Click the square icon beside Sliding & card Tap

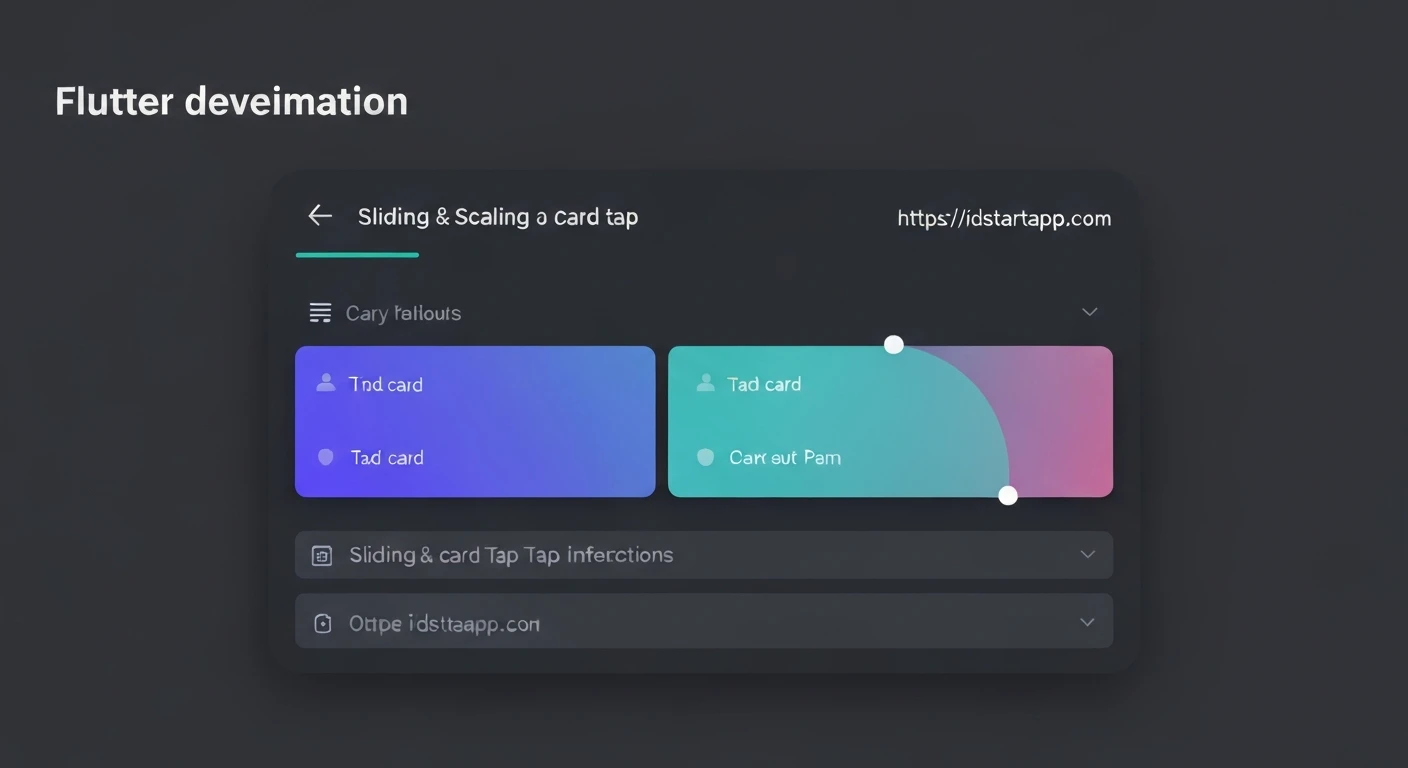[x=322, y=556]
